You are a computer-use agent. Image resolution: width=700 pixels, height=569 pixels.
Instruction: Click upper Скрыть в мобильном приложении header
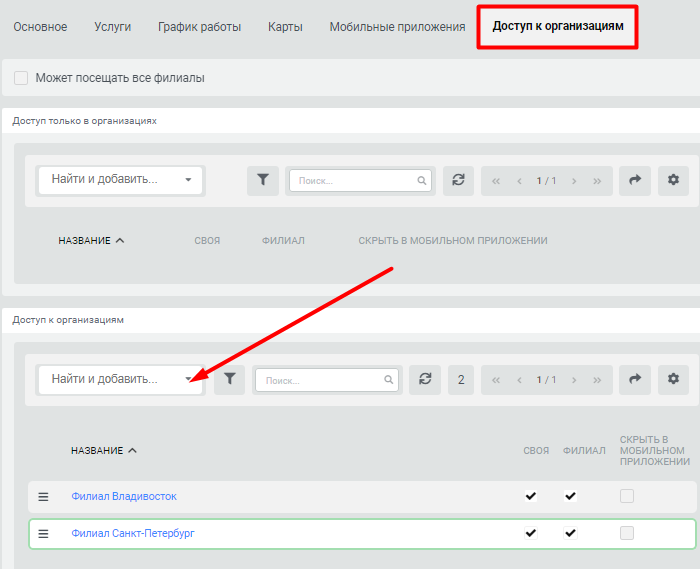453,241
